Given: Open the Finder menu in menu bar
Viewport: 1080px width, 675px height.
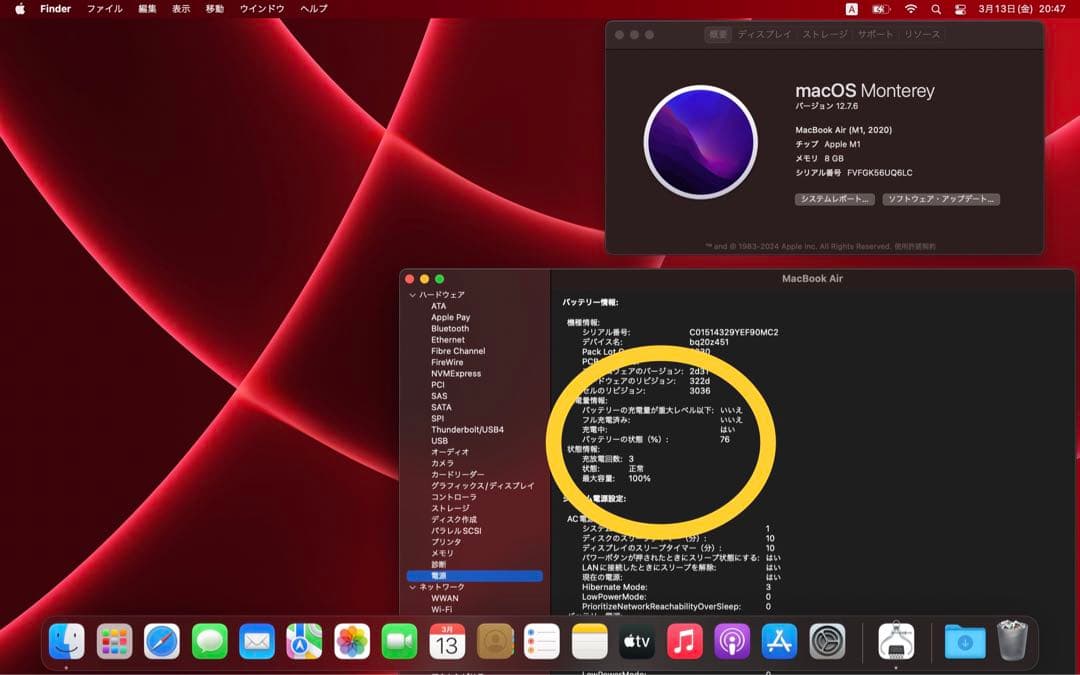Looking at the screenshot, I should [55, 9].
